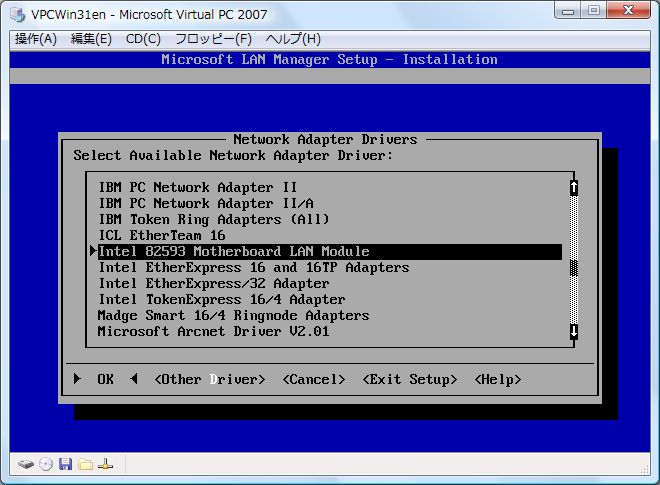Click the driver list scrollbar thumb
Image resolution: width=660 pixels, height=485 pixels.
click(x=574, y=268)
